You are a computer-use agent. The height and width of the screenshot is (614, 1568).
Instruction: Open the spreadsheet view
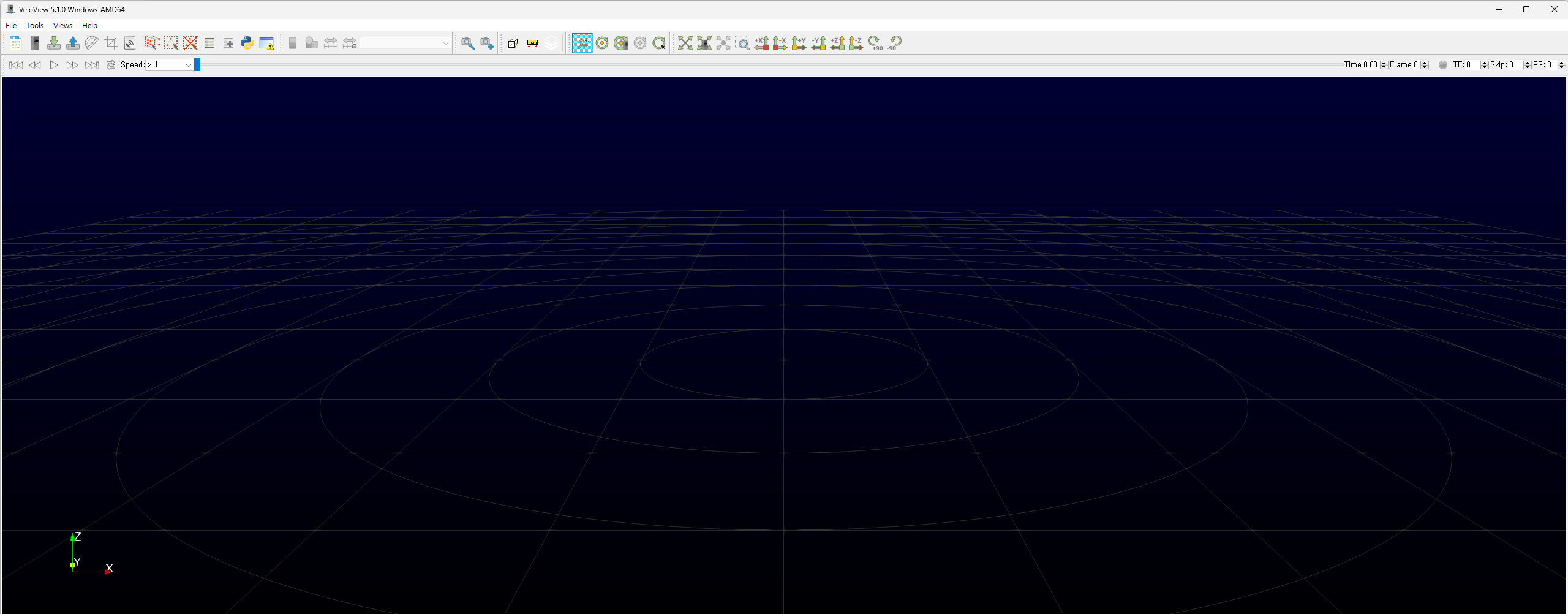pos(209,43)
